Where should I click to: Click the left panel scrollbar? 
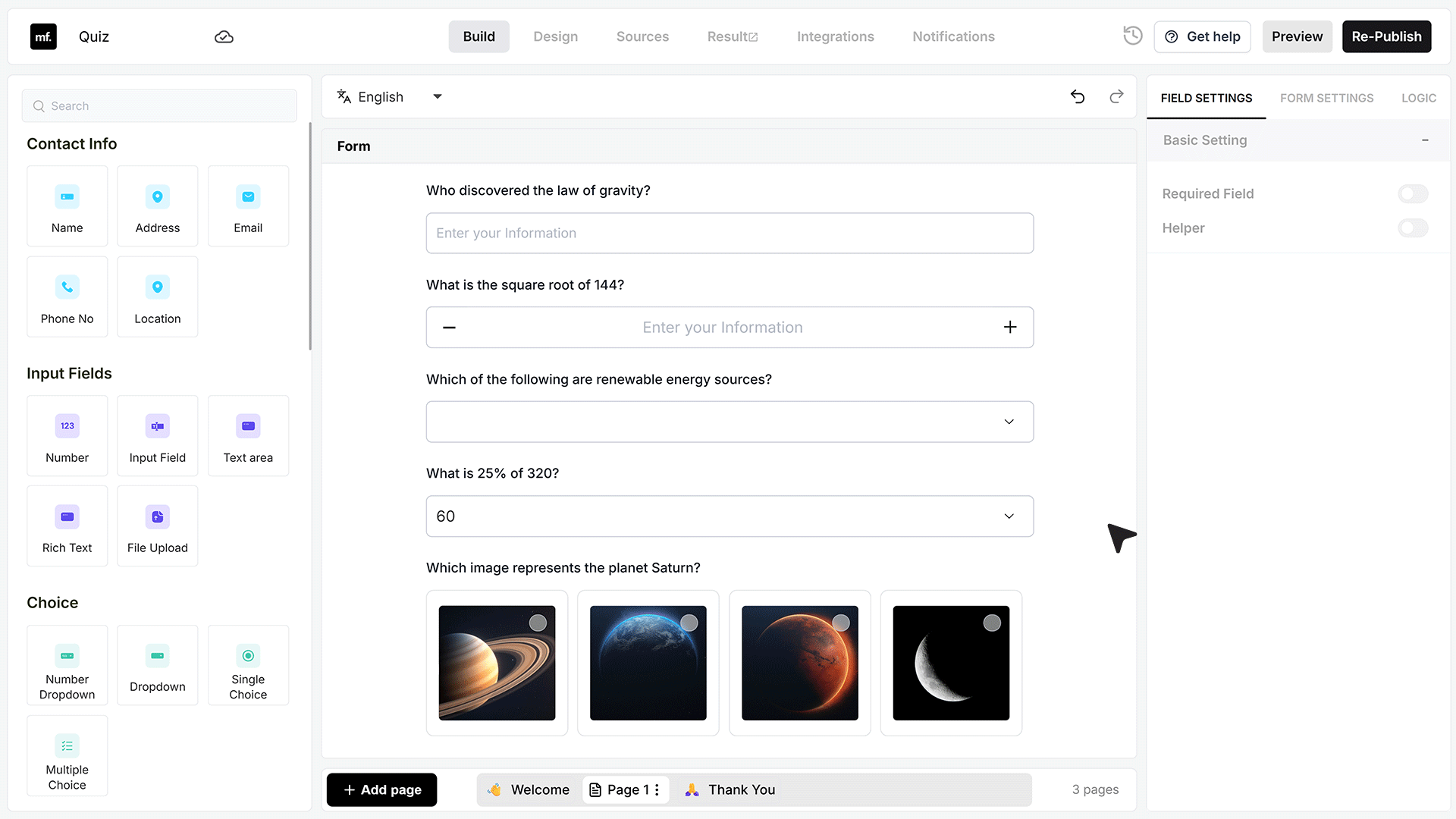coord(310,237)
